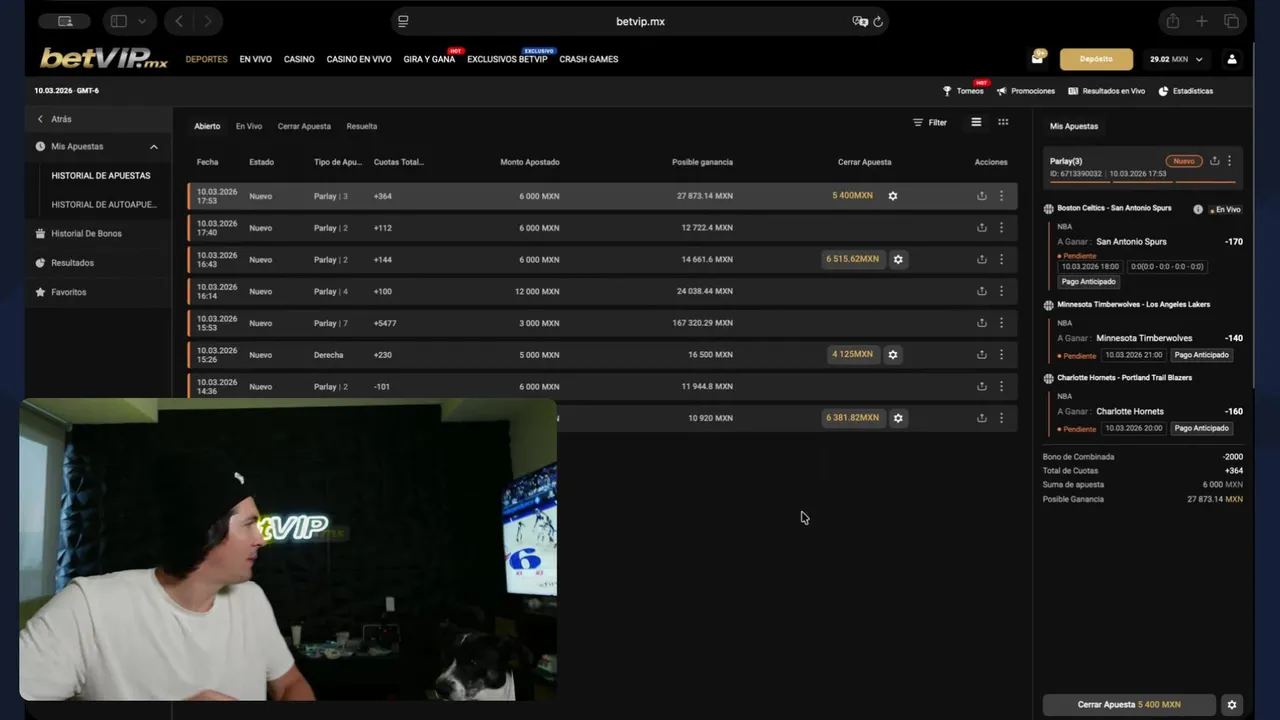This screenshot has width=1280, height=720.
Task: Click Cerrar Apuesta 5 400 MXN bottom button
Action: pos(1129,705)
